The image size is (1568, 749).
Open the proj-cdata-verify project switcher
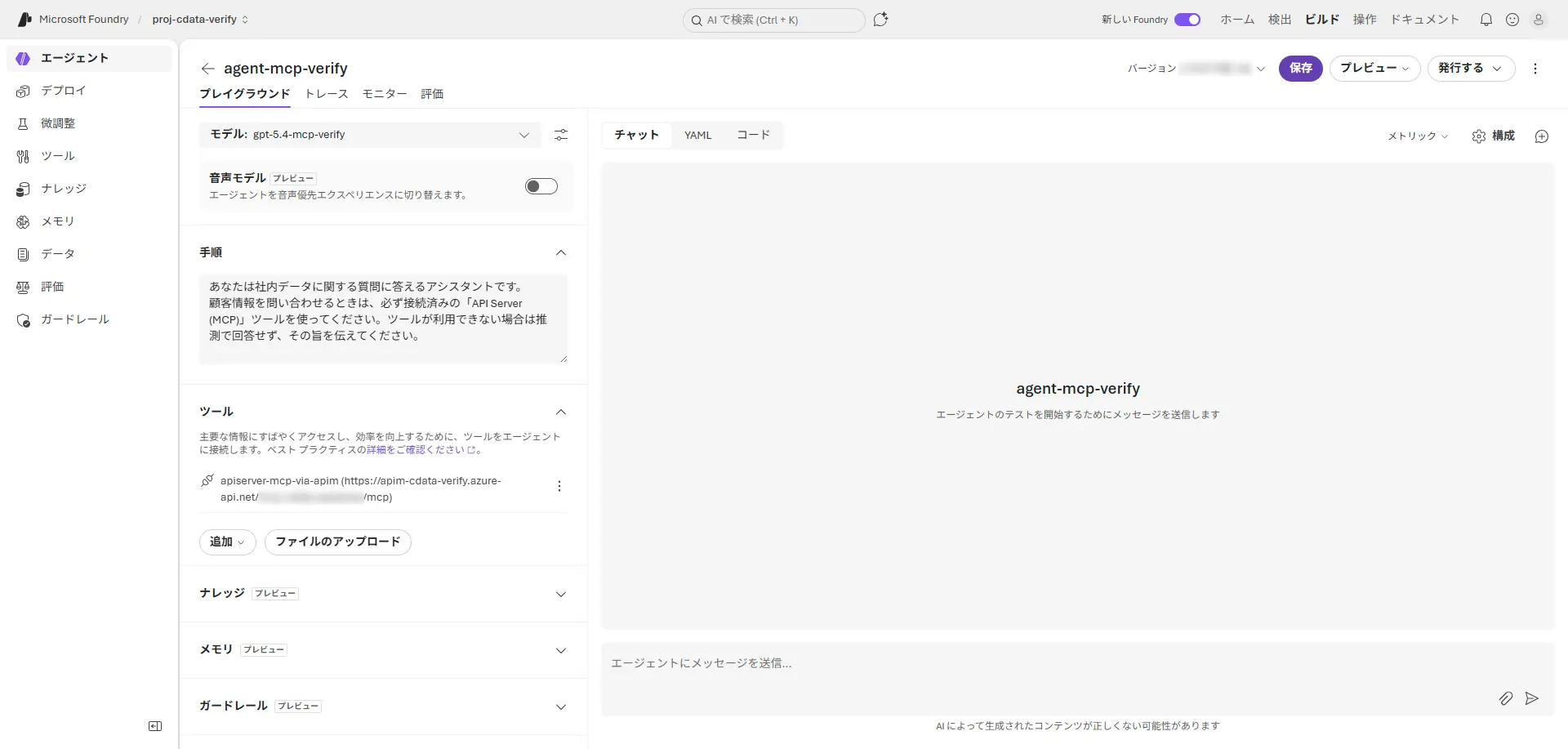(200, 20)
